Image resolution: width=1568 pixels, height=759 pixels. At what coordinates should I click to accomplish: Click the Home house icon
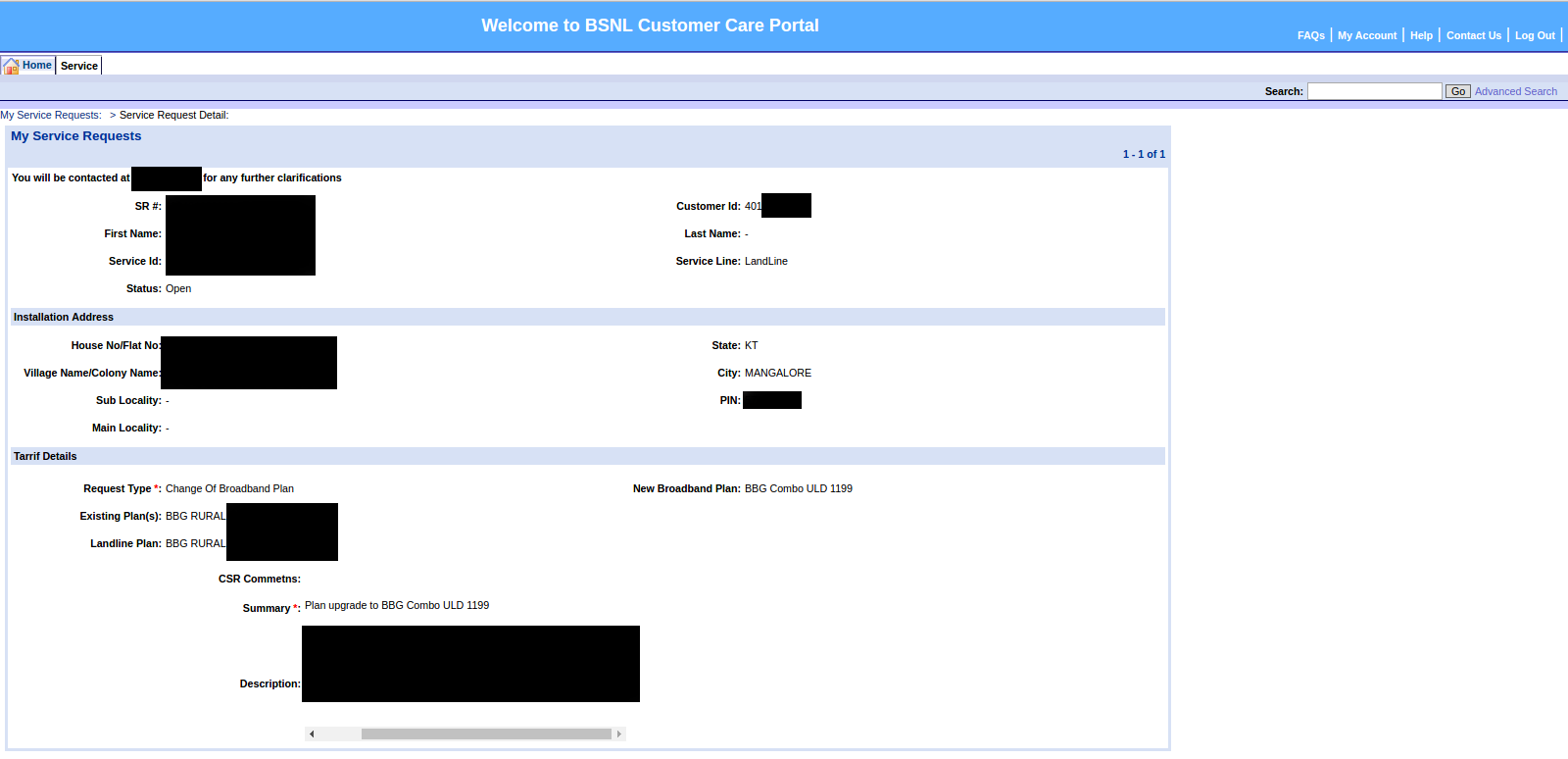11,66
